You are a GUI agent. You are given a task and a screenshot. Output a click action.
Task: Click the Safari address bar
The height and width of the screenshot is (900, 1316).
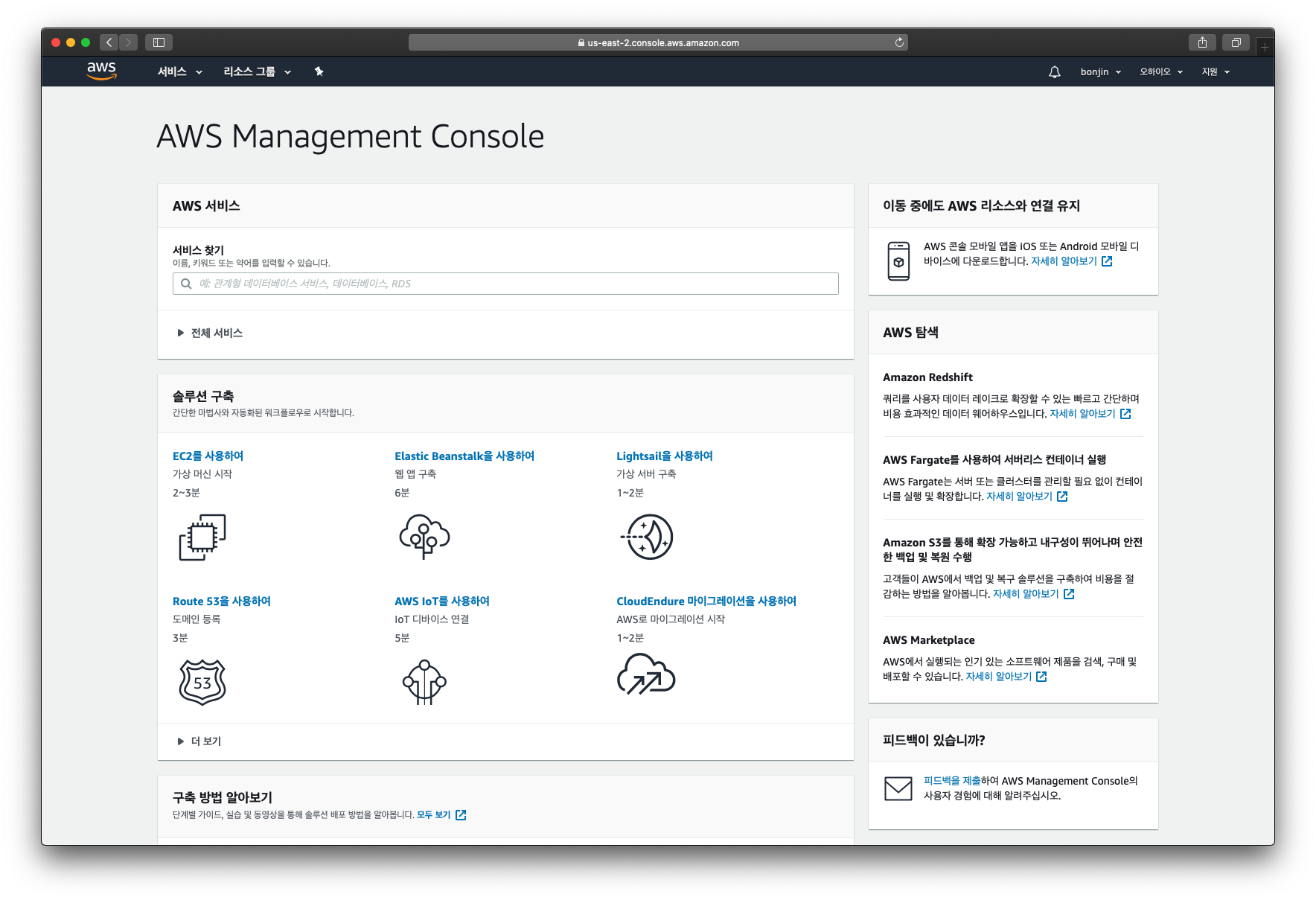(x=658, y=42)
